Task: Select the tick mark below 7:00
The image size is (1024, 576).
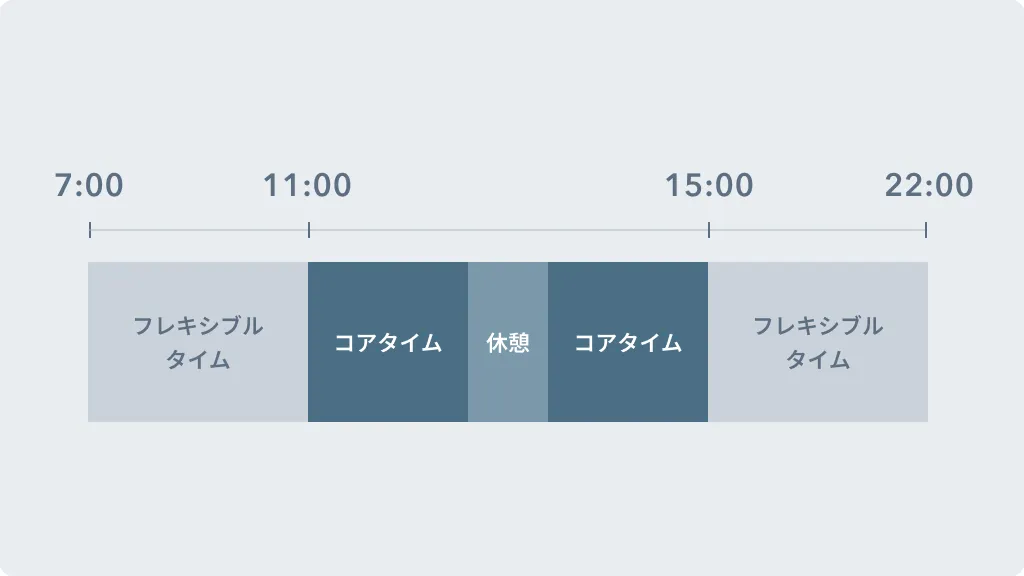Action: coord(89,230)
